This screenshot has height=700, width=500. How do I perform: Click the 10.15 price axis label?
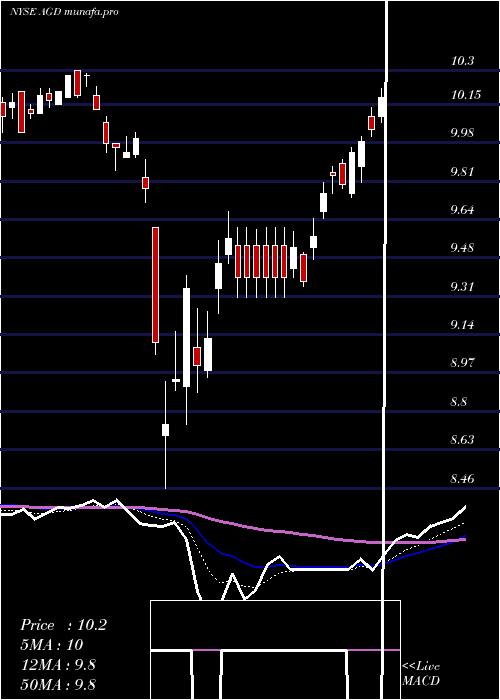[466, 95]
